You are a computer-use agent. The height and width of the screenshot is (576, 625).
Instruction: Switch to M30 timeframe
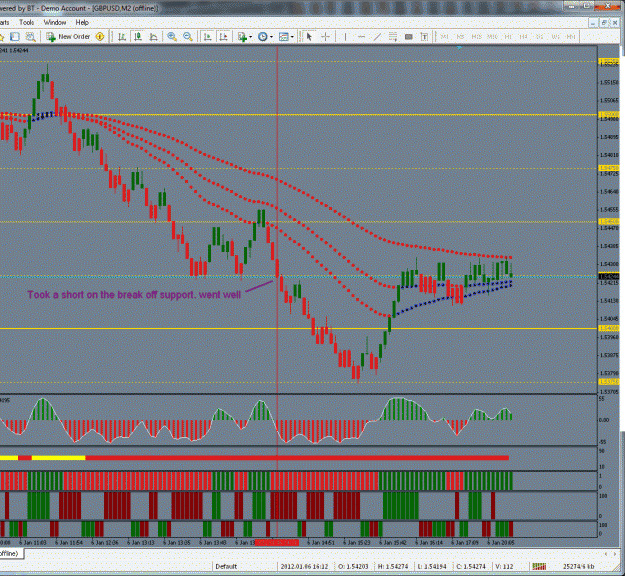[x=492, y=37]
